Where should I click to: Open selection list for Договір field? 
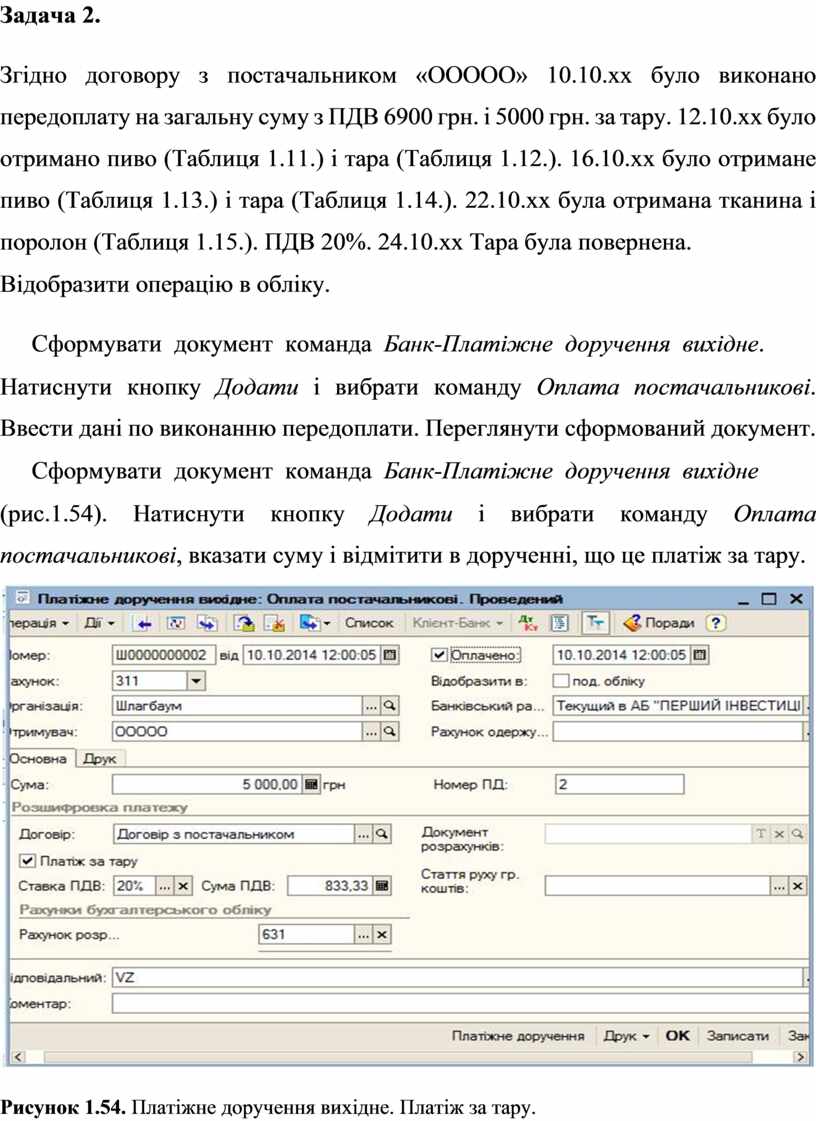[x=364, y=834]
